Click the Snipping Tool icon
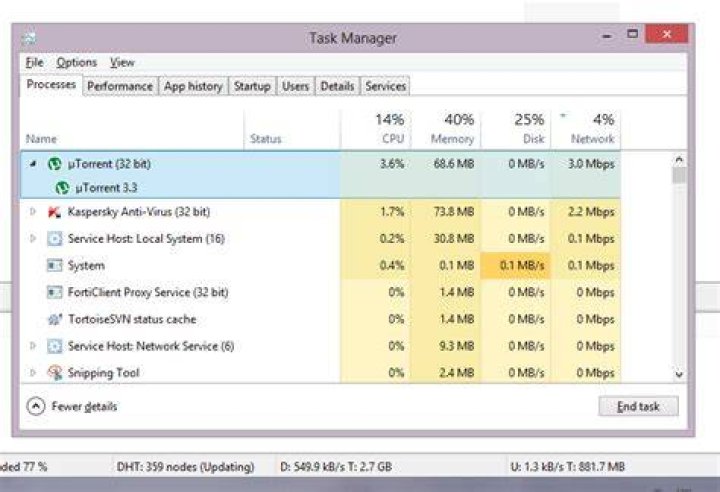The width and height of the screenshot is (720, 492). [55, 373]
